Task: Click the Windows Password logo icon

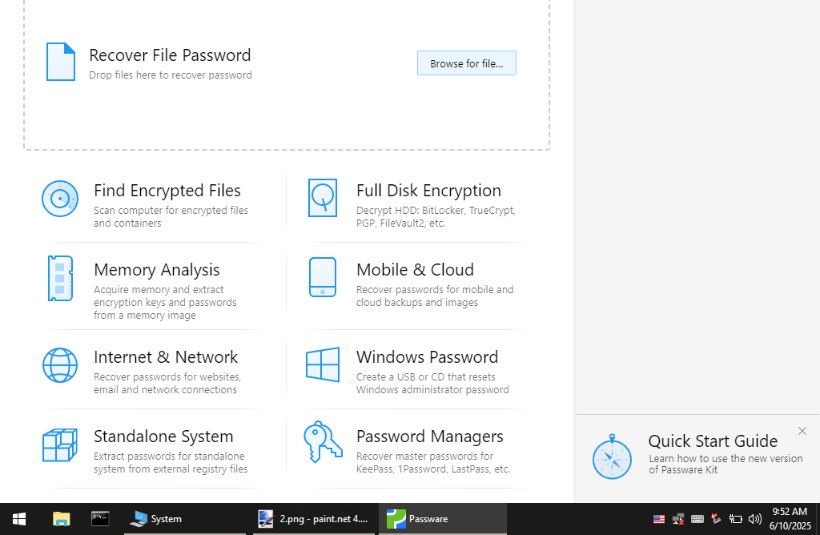Action: tap(323, 365)
